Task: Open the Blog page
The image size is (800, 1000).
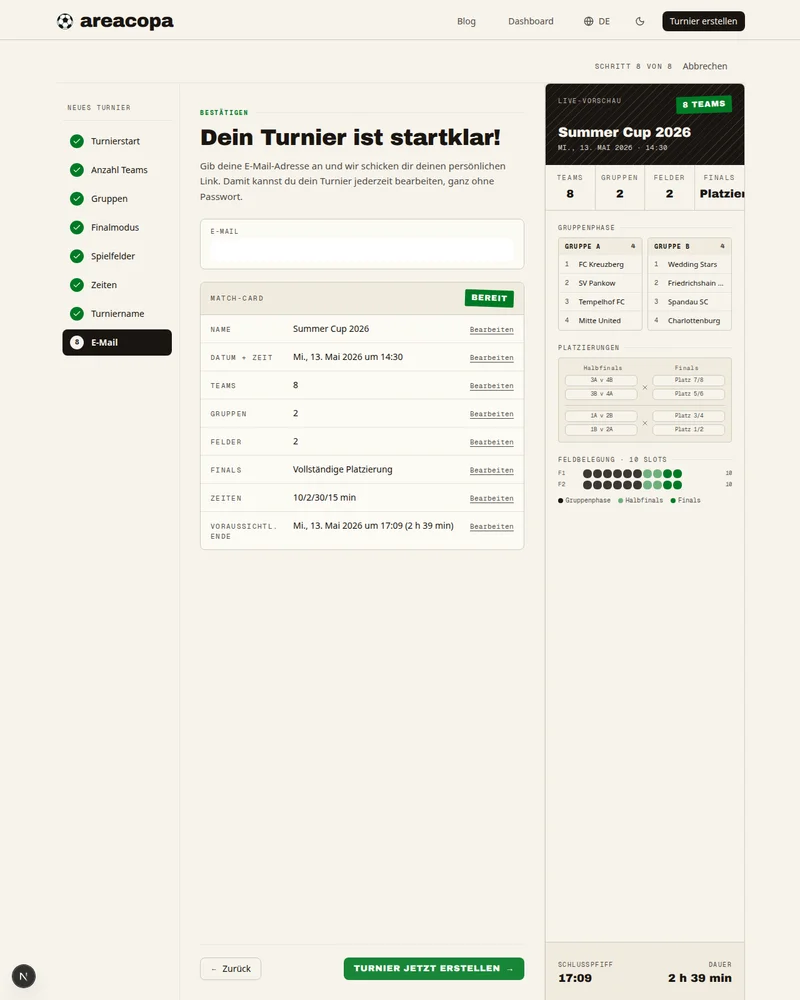Action: point(466,21)
